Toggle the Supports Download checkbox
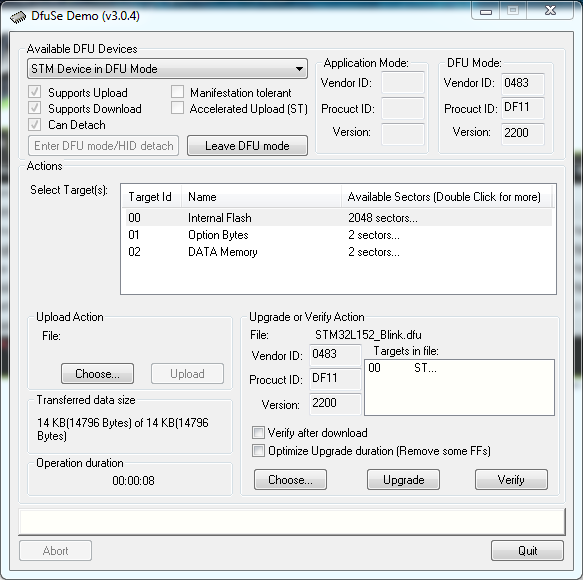This screenshot has width=583, height=580. click(x=35, y=108)
